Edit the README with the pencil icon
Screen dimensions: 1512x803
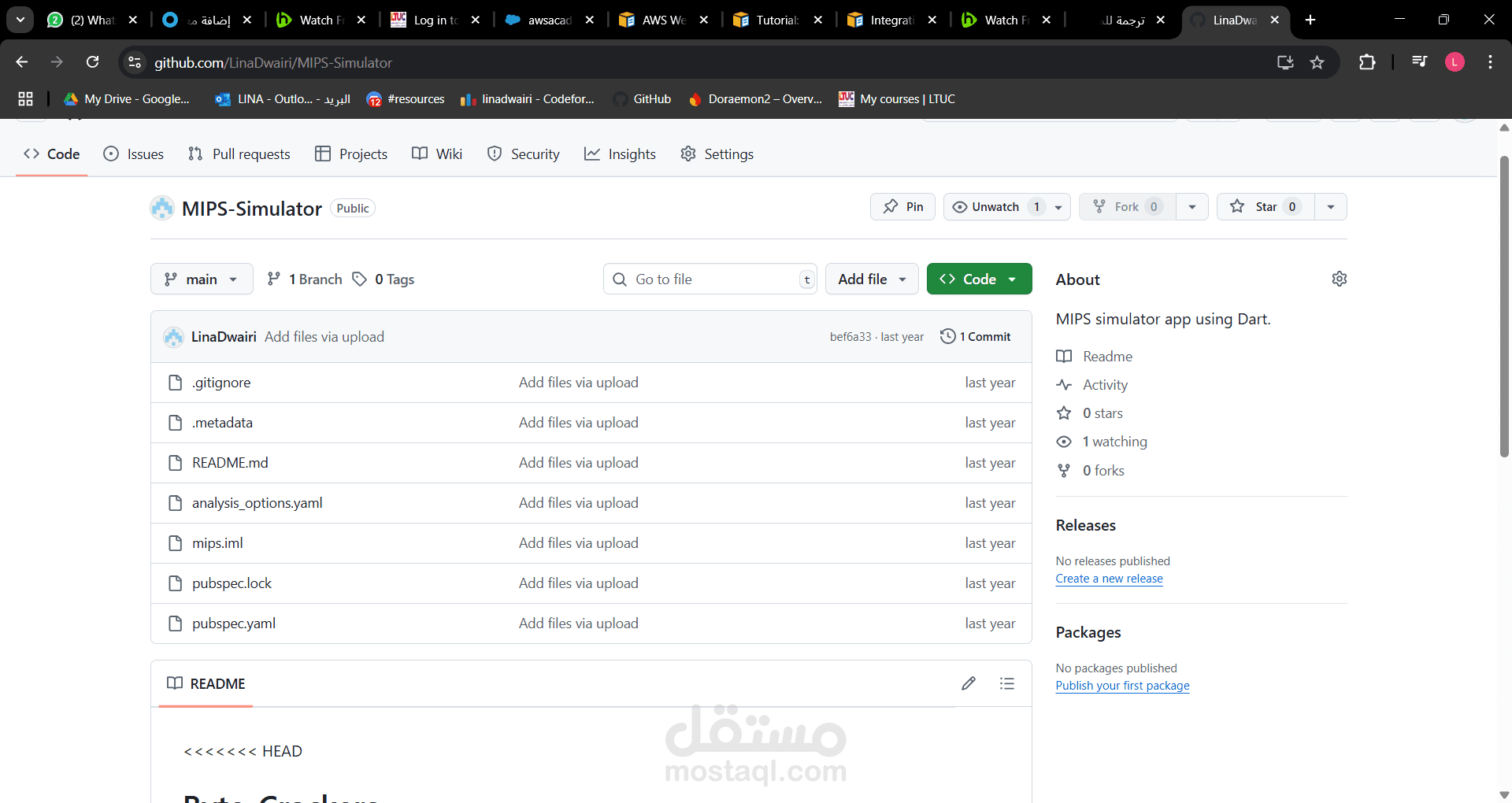[969, 683]
